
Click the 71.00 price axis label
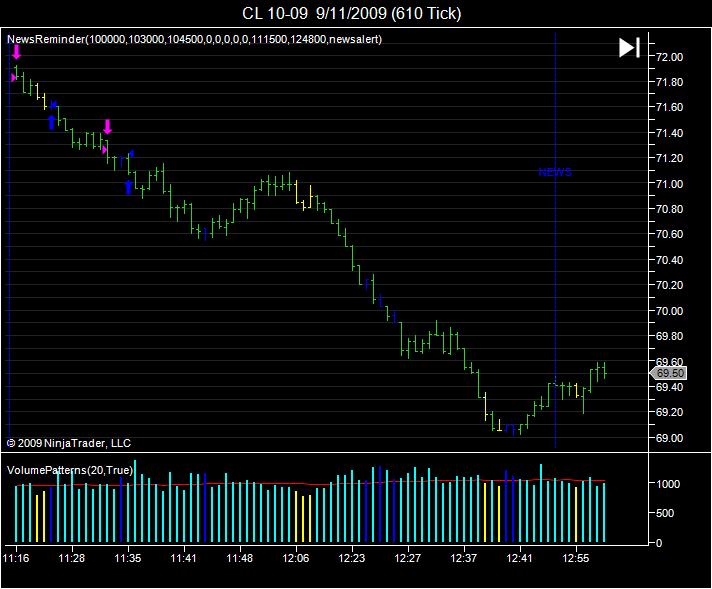point(669,184)
